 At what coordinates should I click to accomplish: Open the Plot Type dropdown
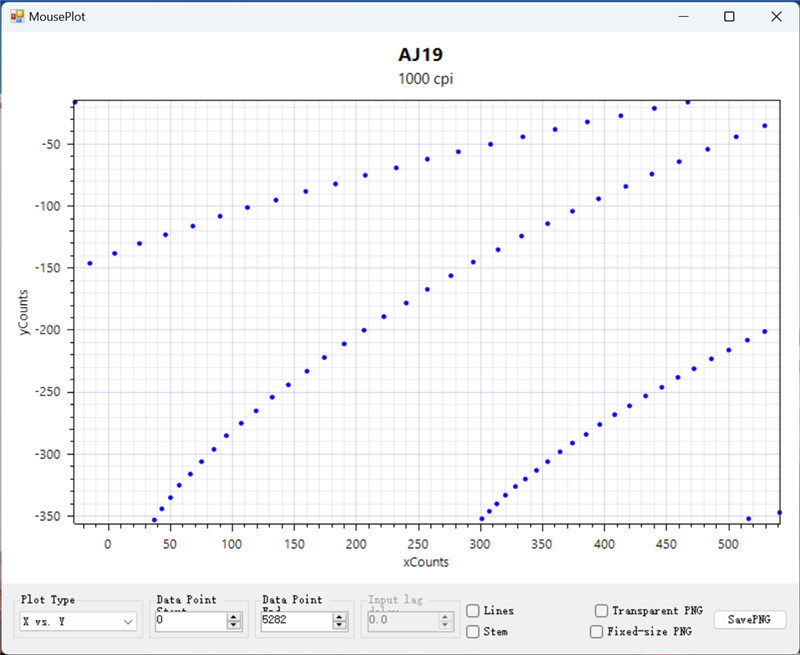(78, 621)
